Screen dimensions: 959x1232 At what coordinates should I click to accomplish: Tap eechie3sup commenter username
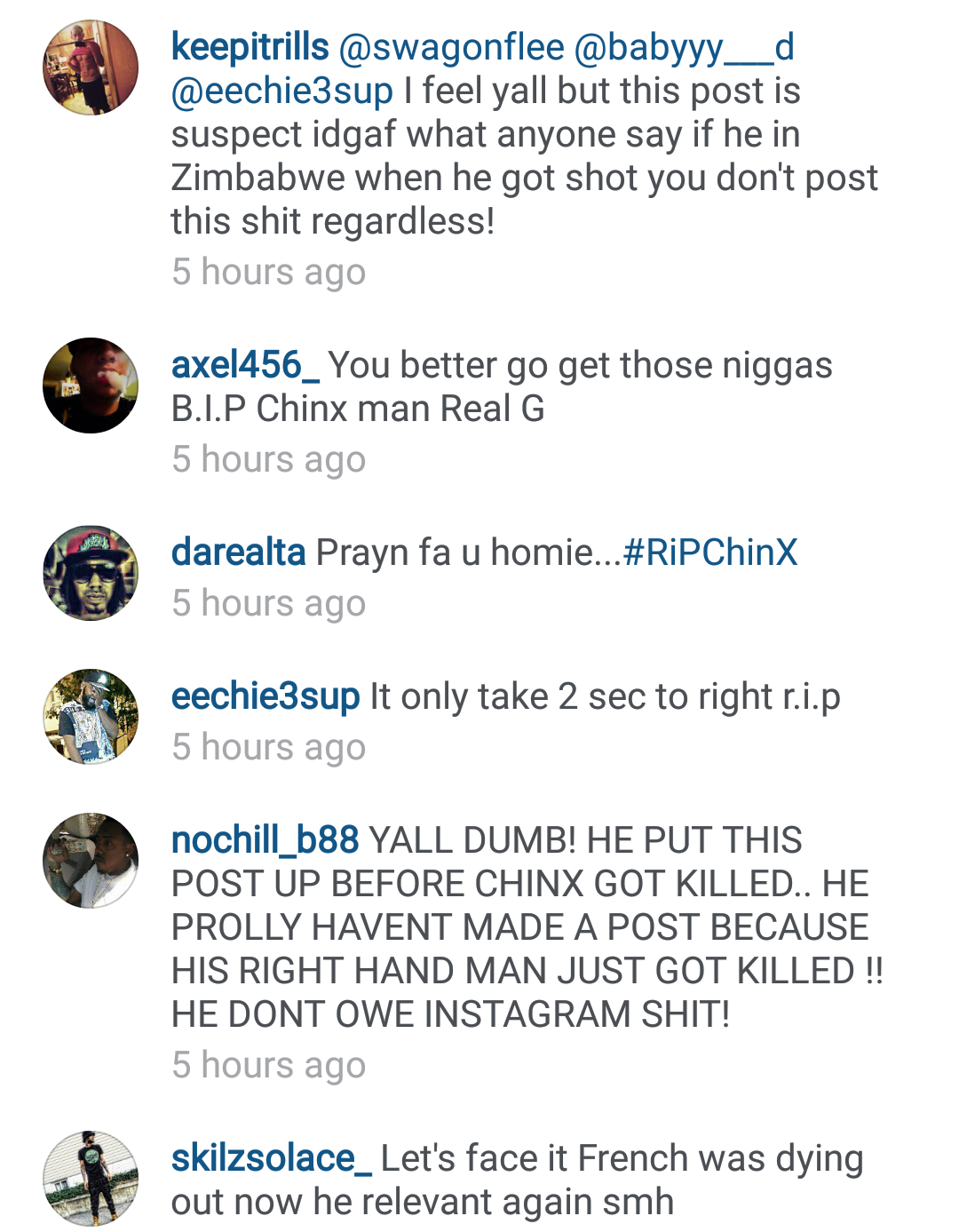266,696
